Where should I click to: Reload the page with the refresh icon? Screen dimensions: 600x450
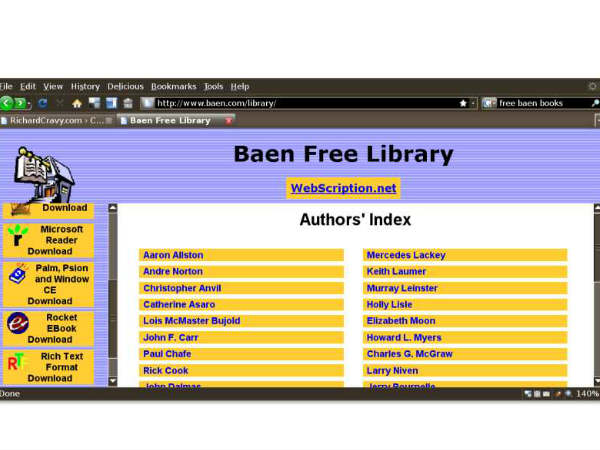point(43,103)
